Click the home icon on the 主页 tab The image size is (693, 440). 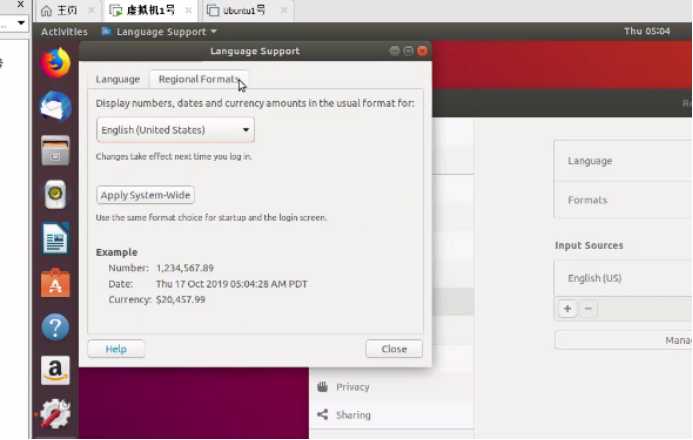pos(46,11)
